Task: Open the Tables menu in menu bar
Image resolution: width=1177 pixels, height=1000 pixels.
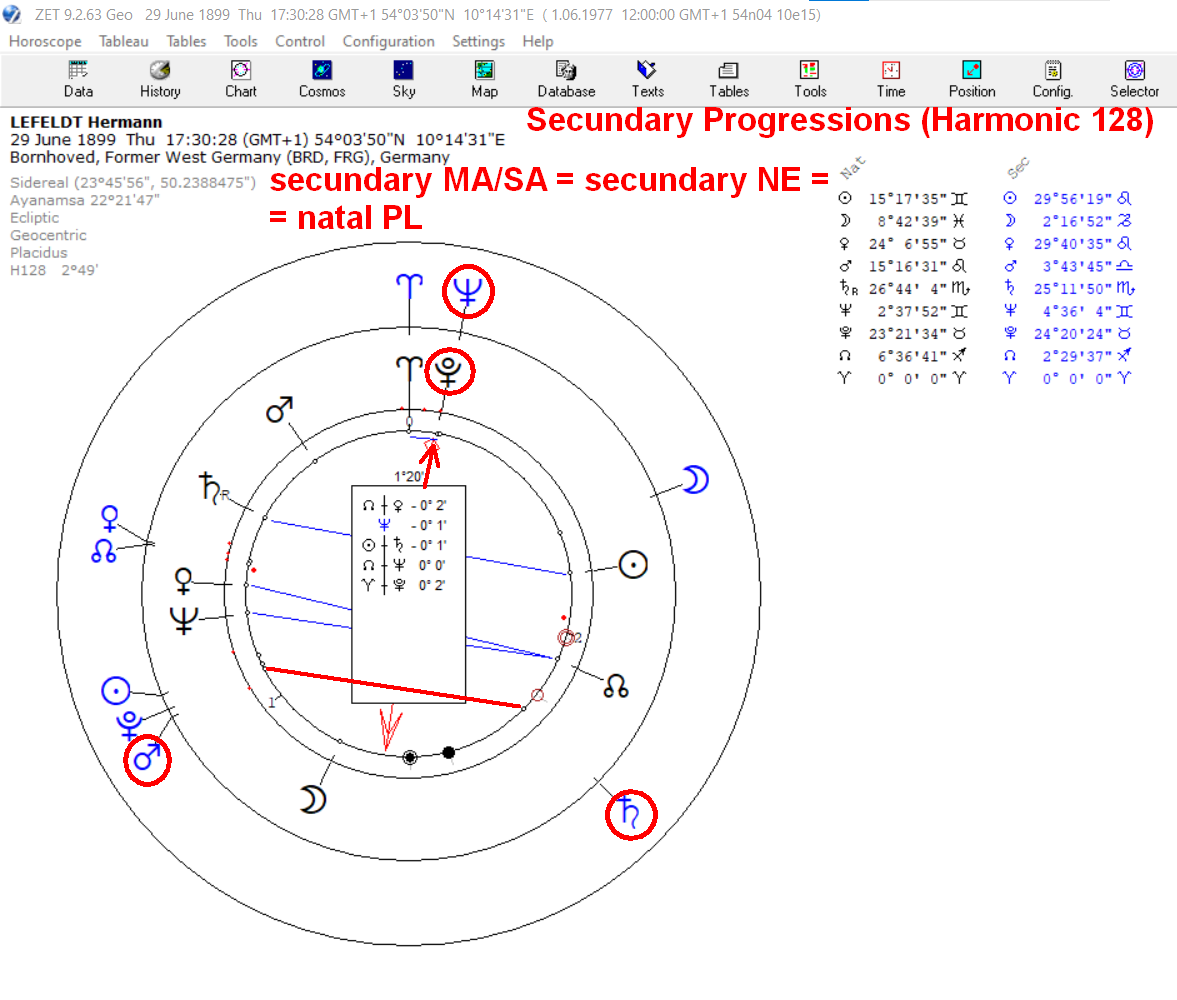Action: pyautogui.click(x=186, y=41)
